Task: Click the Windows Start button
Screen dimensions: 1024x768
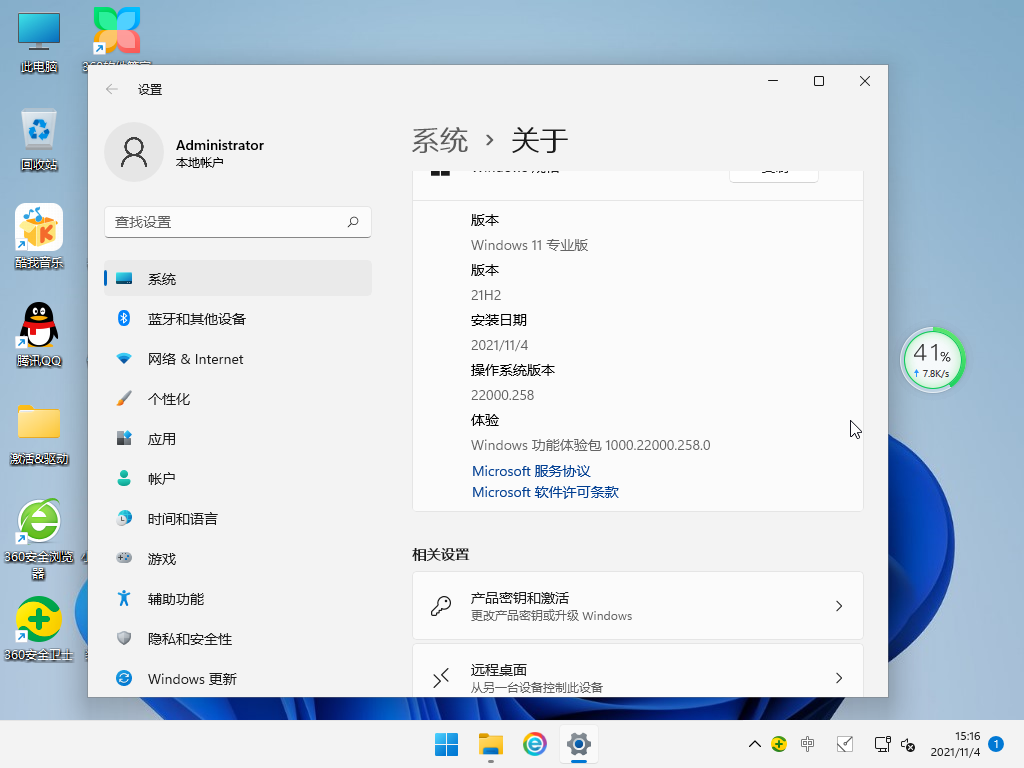Action: click(x=446, y=744)
